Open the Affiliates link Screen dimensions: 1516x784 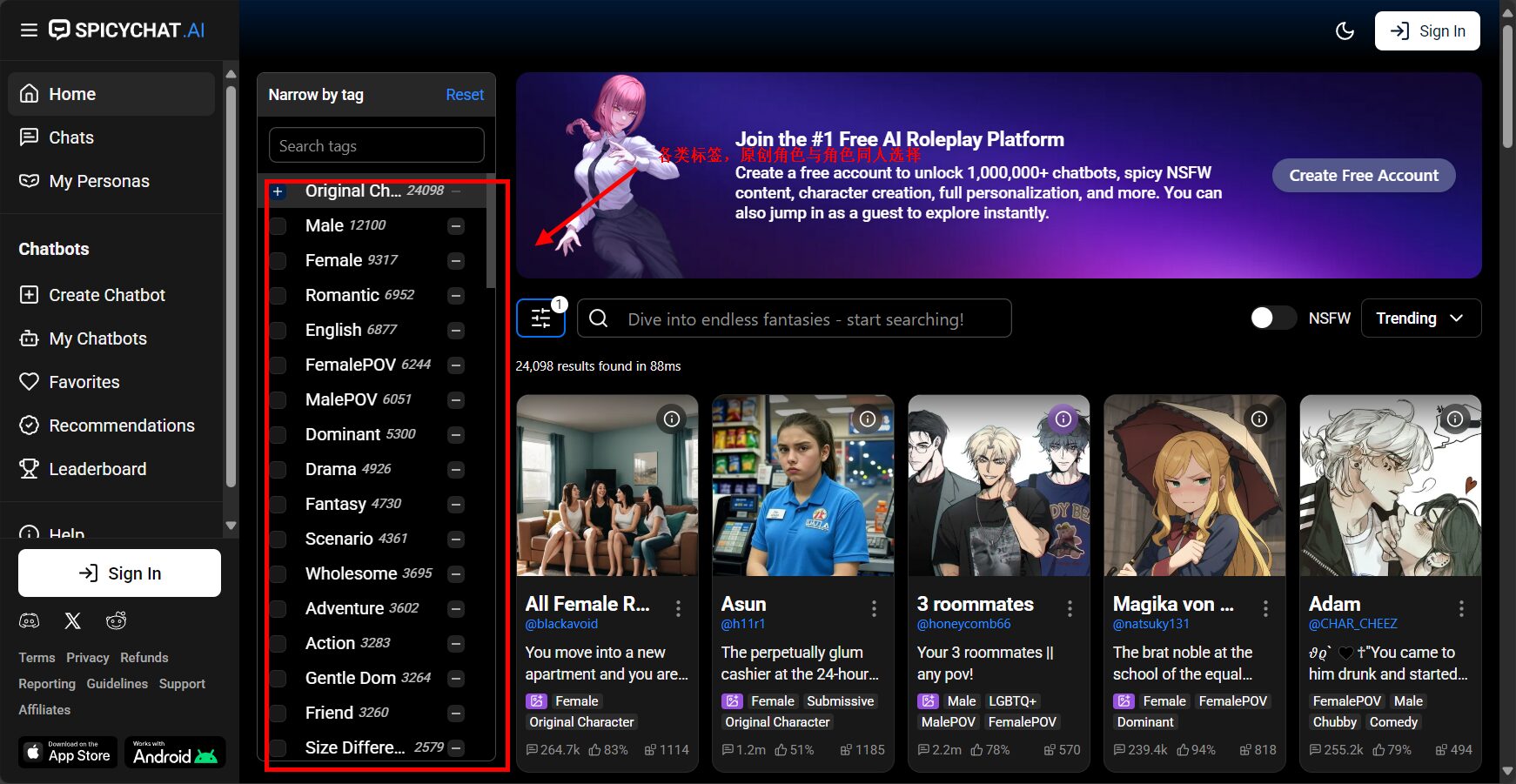pyautogui.click(x=44, y=710)
